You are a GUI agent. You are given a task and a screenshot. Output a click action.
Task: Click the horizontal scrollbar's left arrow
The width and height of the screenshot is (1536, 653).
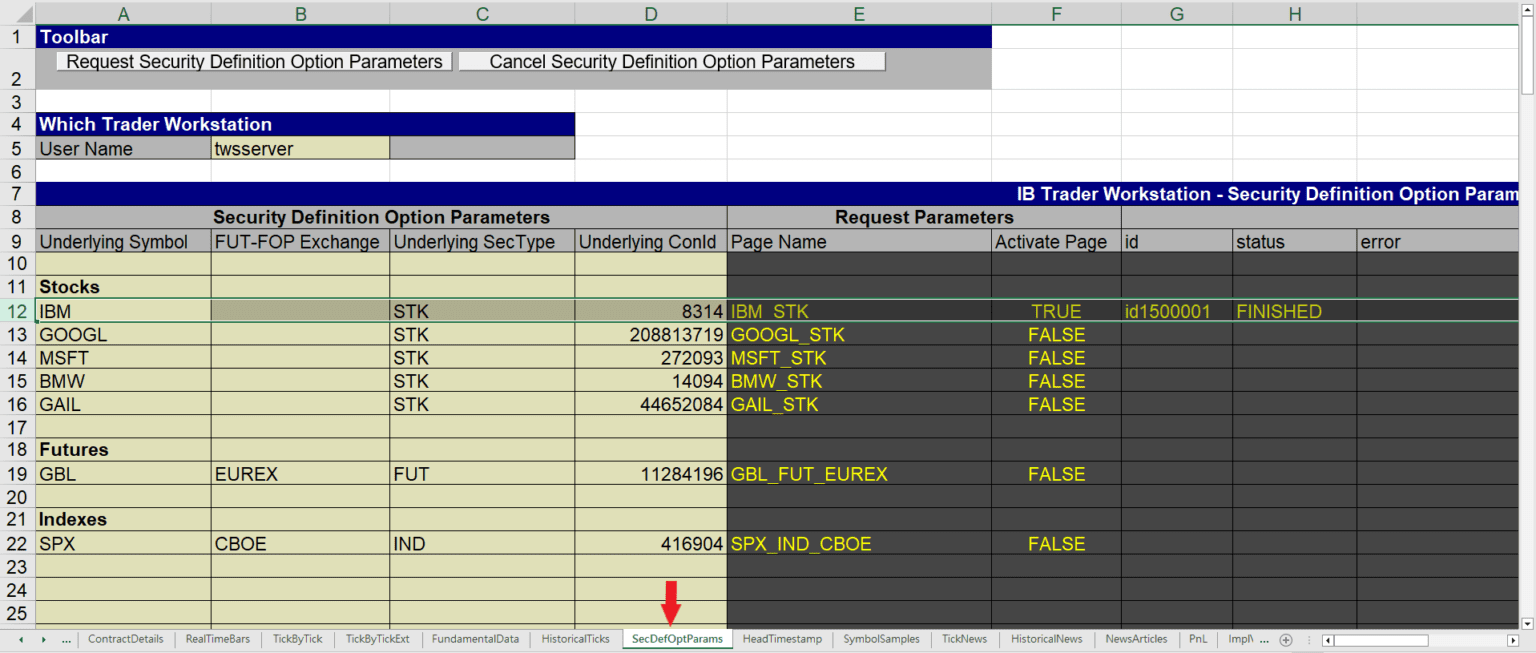click(x=1329, y=639)
